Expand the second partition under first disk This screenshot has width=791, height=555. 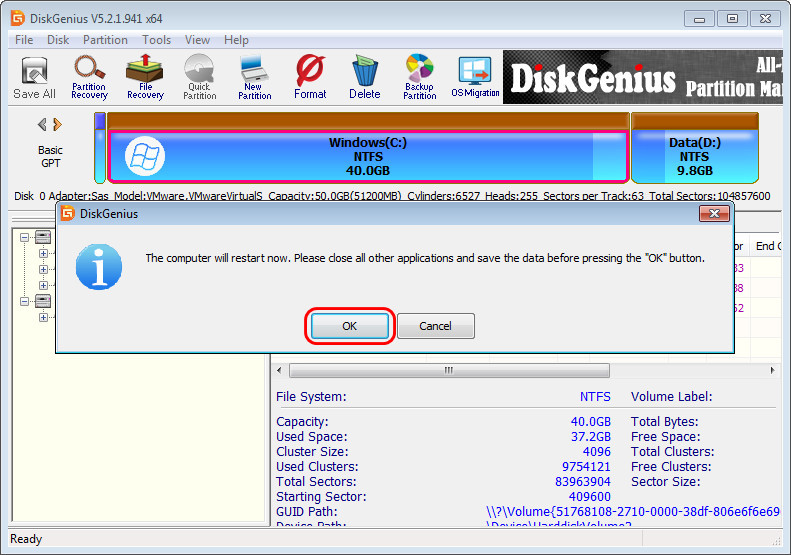tap(43, 269)
